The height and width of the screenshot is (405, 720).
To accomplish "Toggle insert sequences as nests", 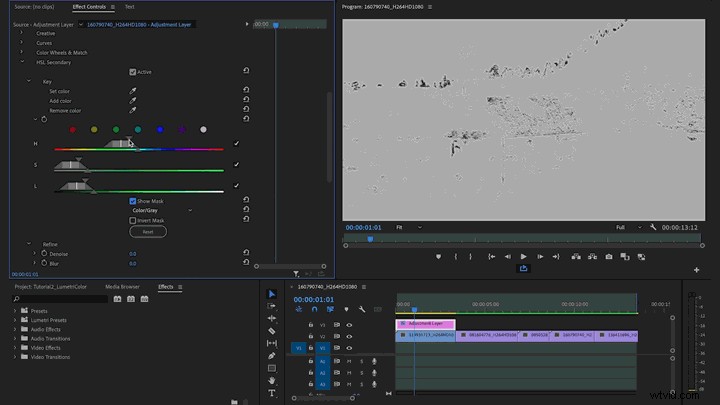I will [x=299, y=309].
